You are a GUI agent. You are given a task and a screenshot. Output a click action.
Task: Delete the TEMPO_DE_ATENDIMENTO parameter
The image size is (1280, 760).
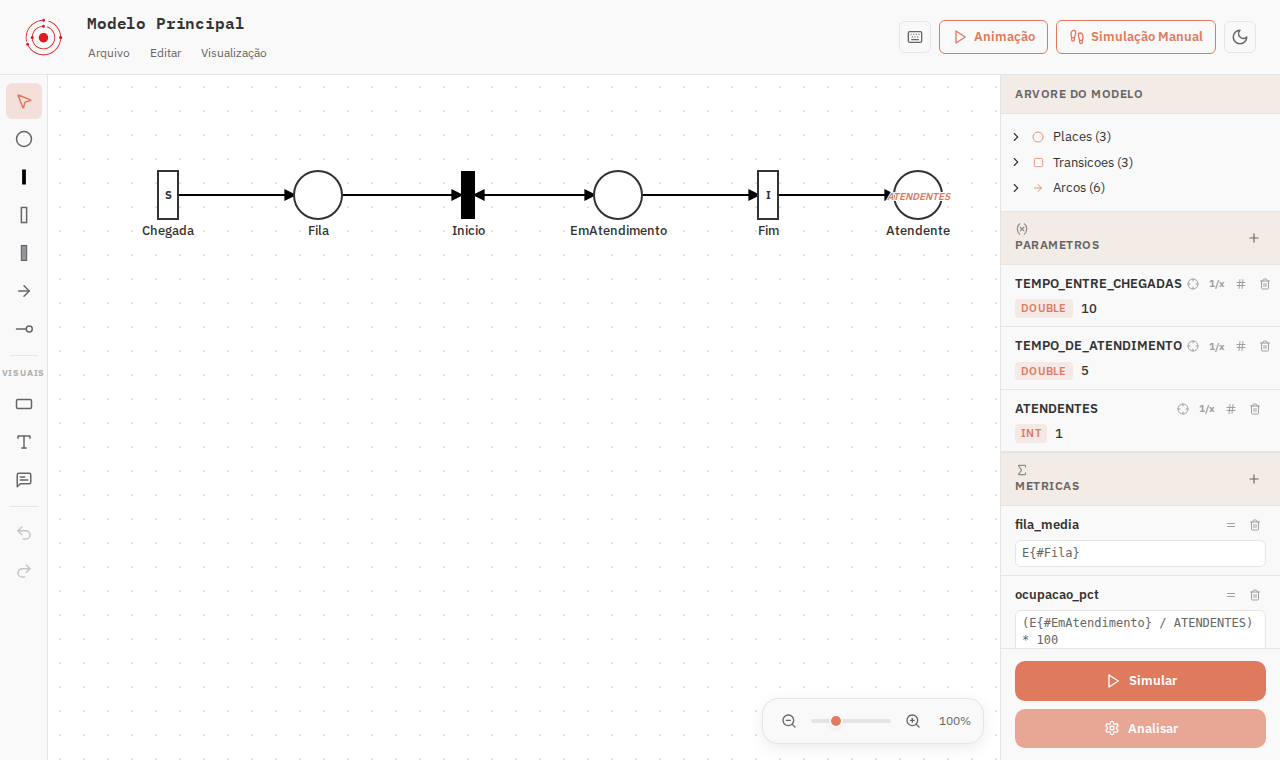[1265, 346]
